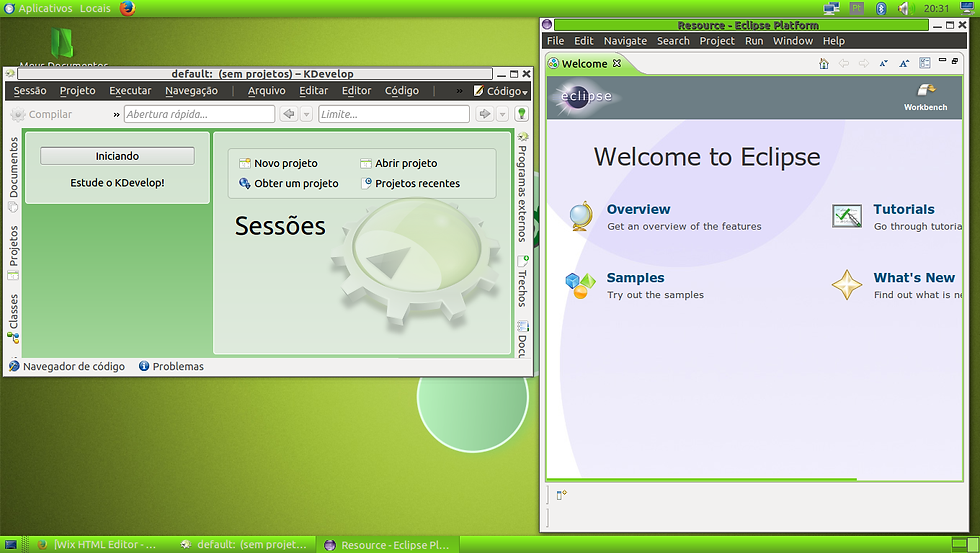
Task: Click the Home icon in Eclipse Welcome toolbar
Action: tap(824, 63)
